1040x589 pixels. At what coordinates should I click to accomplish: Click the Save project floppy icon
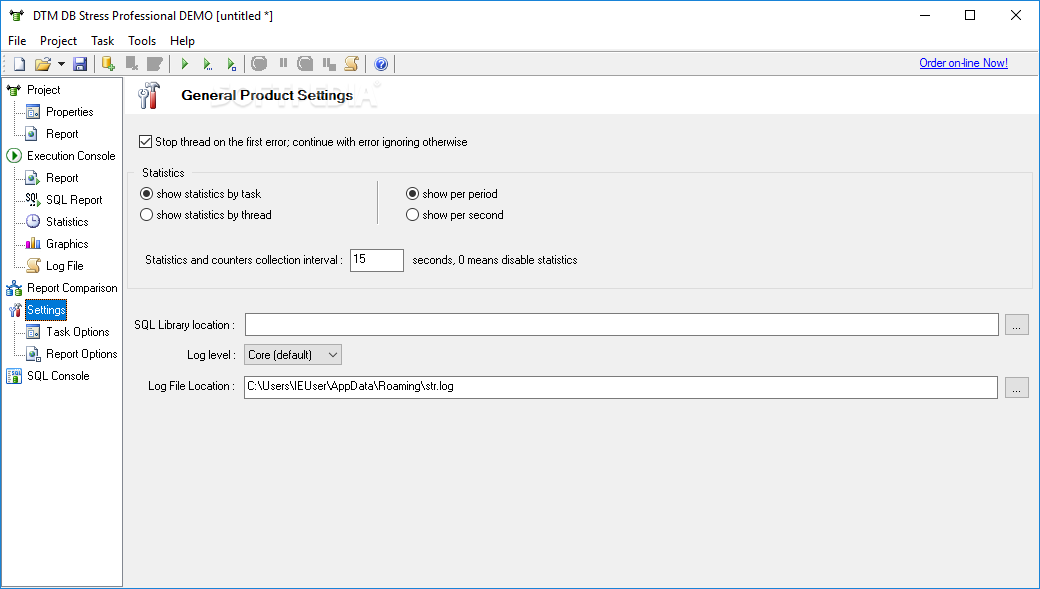point(80,64)
